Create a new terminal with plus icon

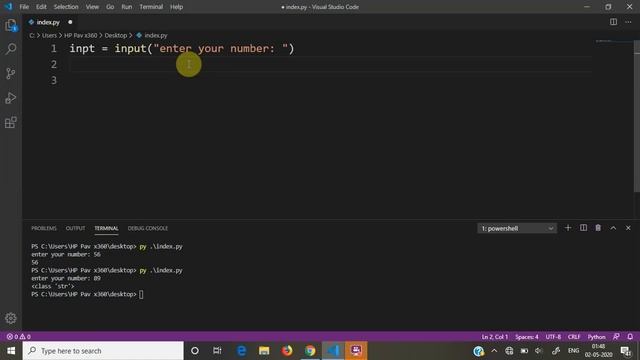point(568,228)
